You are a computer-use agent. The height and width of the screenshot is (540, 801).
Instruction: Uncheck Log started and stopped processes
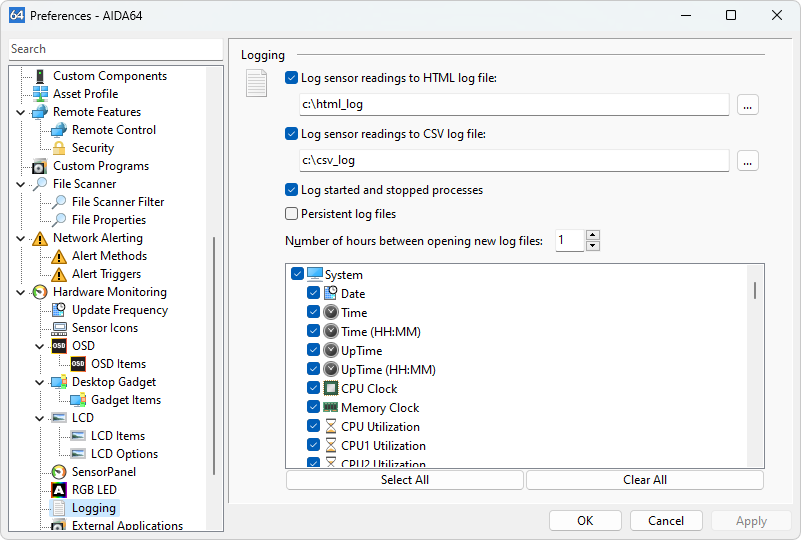(292, 190)
